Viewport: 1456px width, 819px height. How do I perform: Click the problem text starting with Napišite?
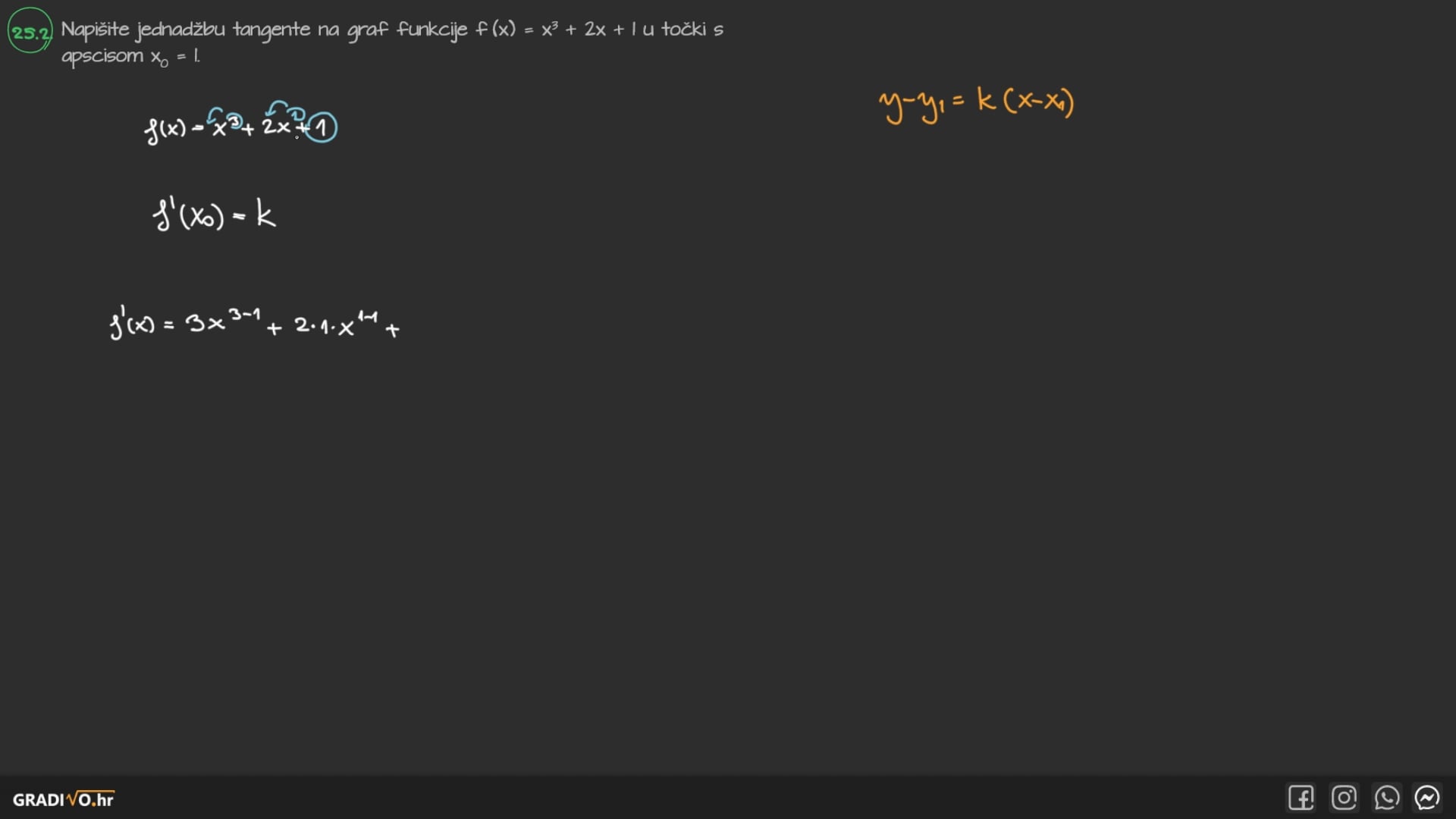coord(391,30)
